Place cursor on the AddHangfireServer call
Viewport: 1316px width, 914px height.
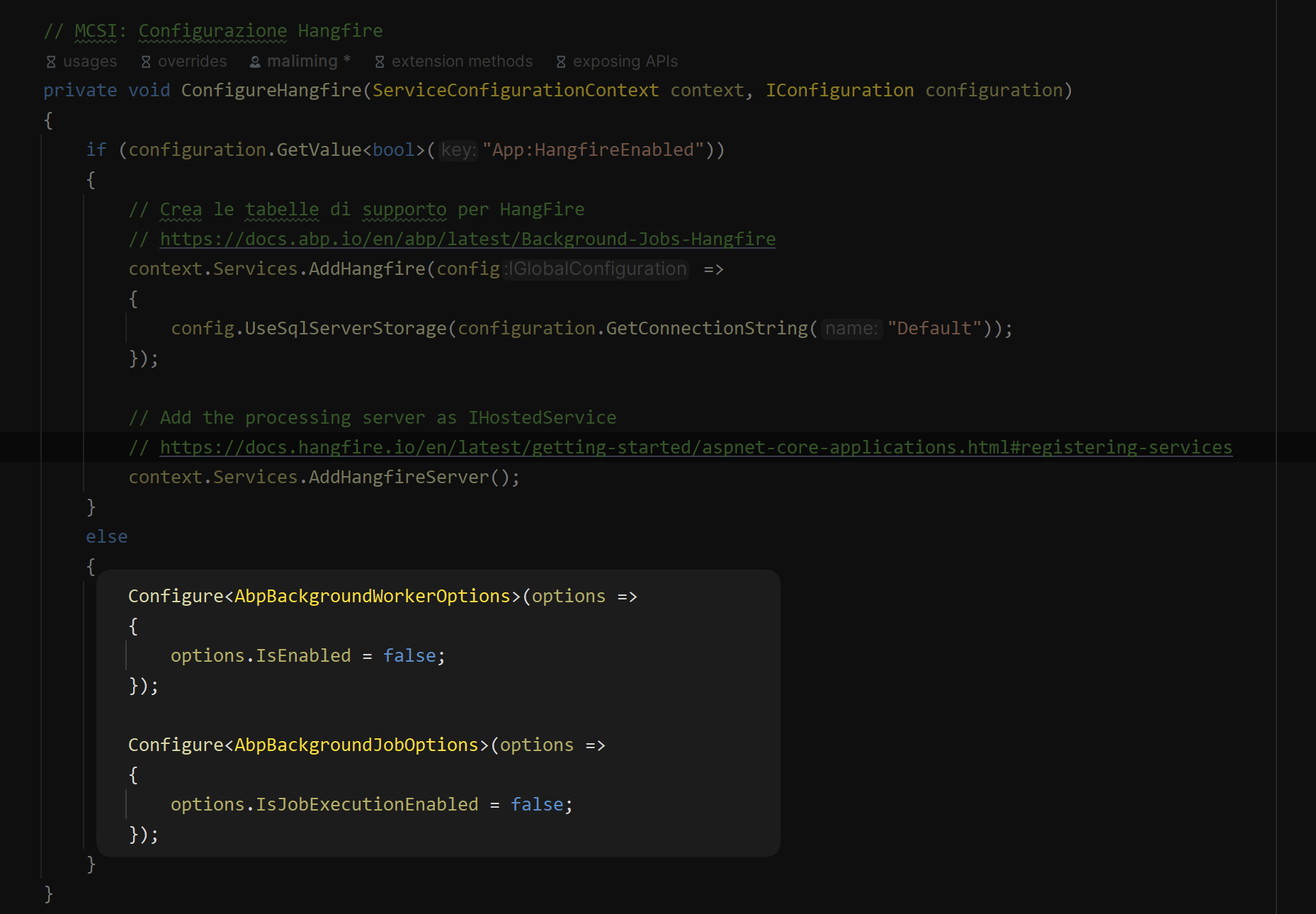(399, 478)
